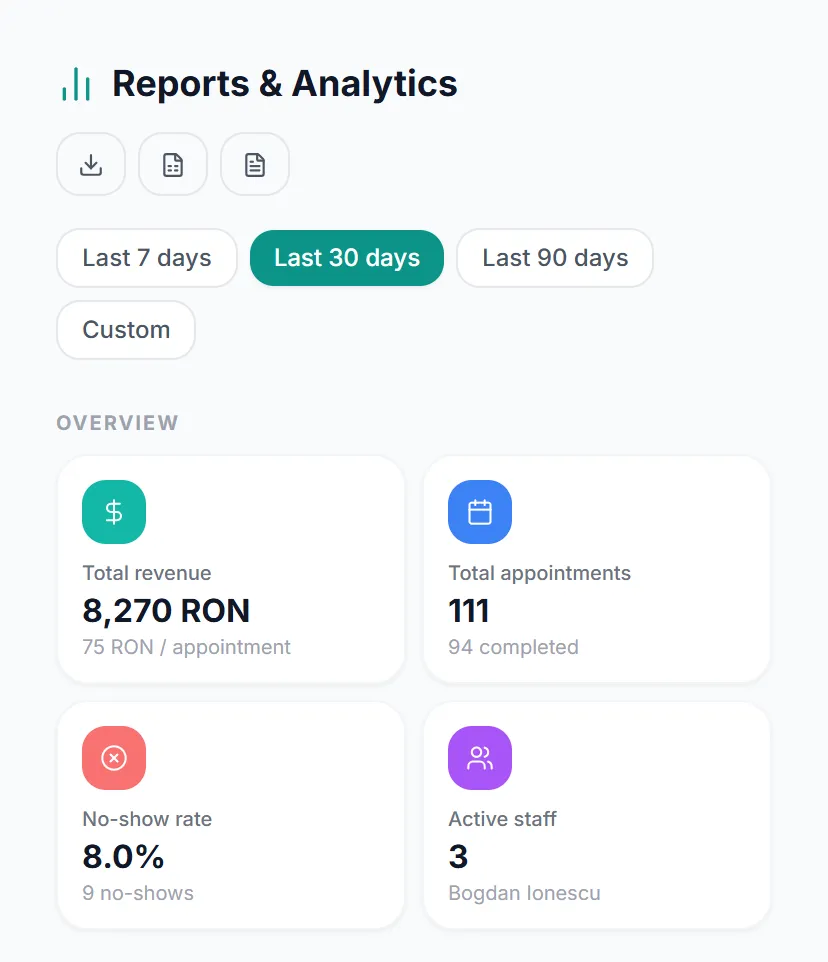Click the red no-show circle-x icon

(114, 758)
